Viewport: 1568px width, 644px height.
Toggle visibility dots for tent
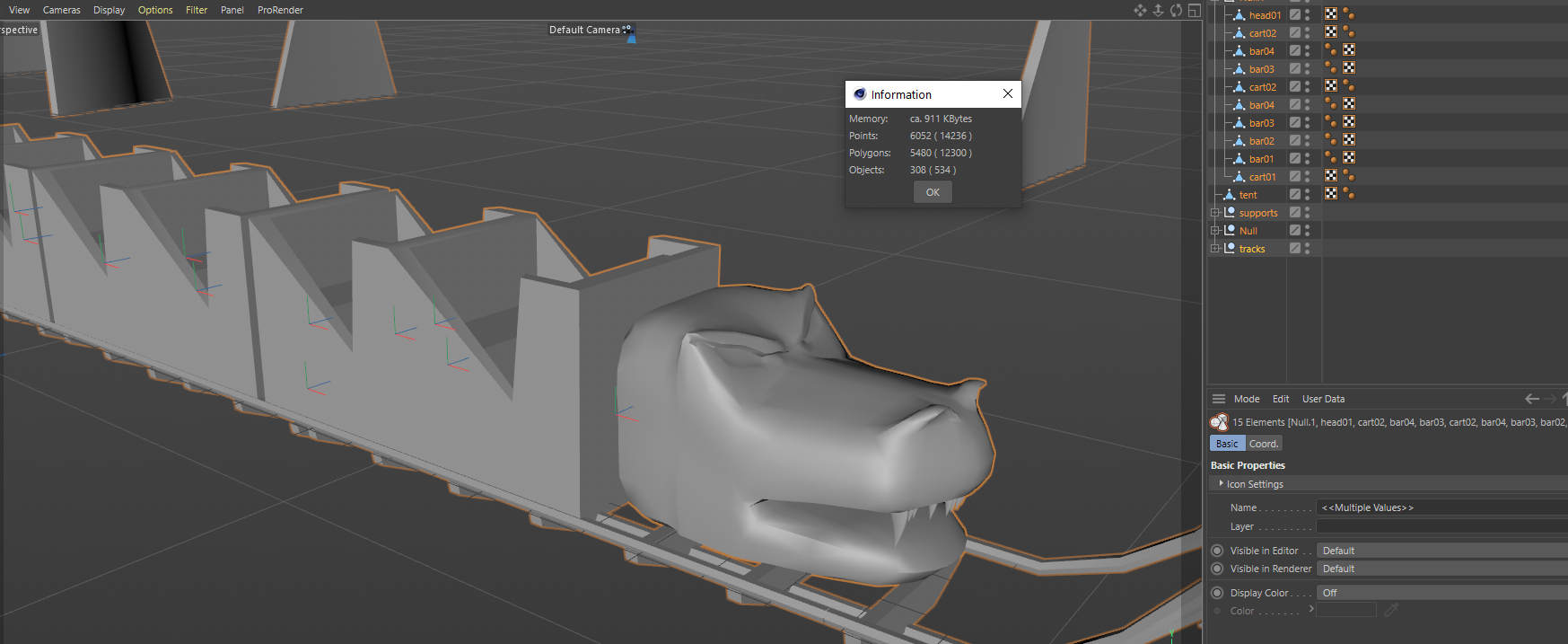(x=1308, y=195)
